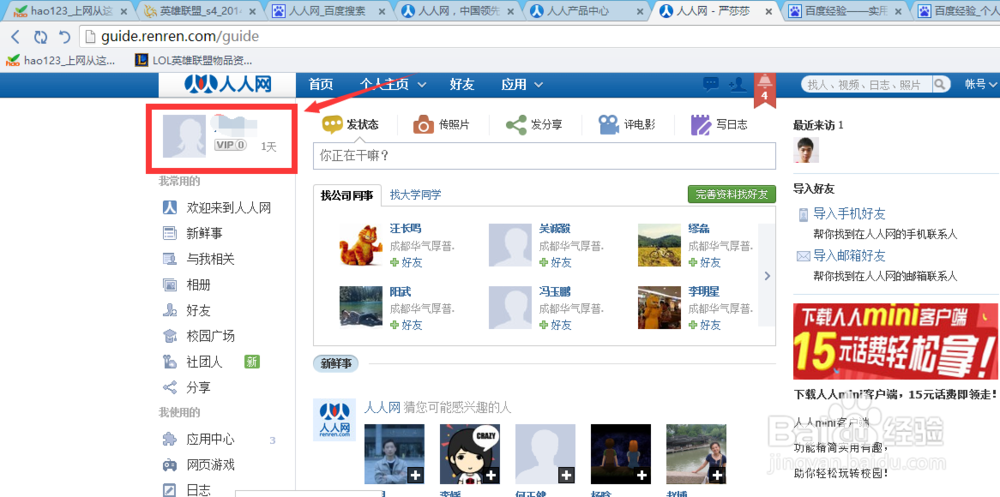The image size is (1000, 497).
Task: Click the 你正在干嘛 status input box
Action: 544,156
